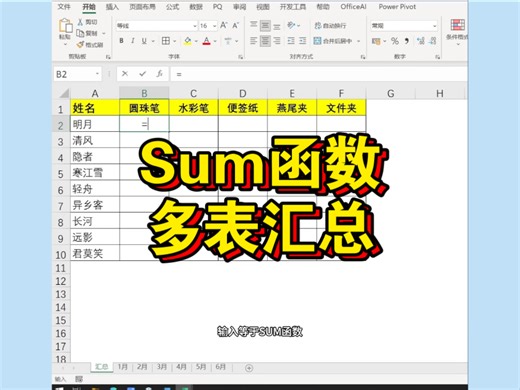The image size is (520, 390).
Task: Click the accounting number format icon
Action: 376,41
